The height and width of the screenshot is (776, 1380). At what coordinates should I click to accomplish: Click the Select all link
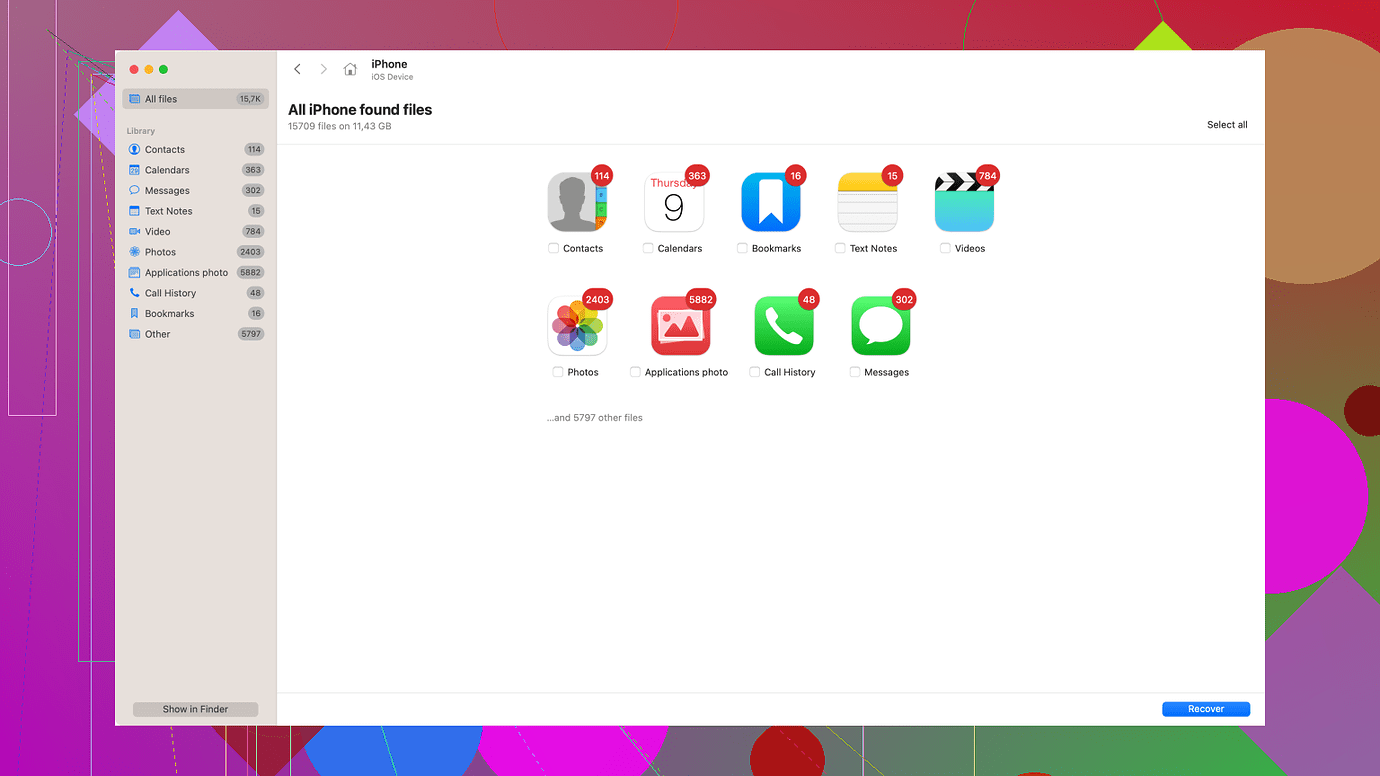(x=1227, y=124)
